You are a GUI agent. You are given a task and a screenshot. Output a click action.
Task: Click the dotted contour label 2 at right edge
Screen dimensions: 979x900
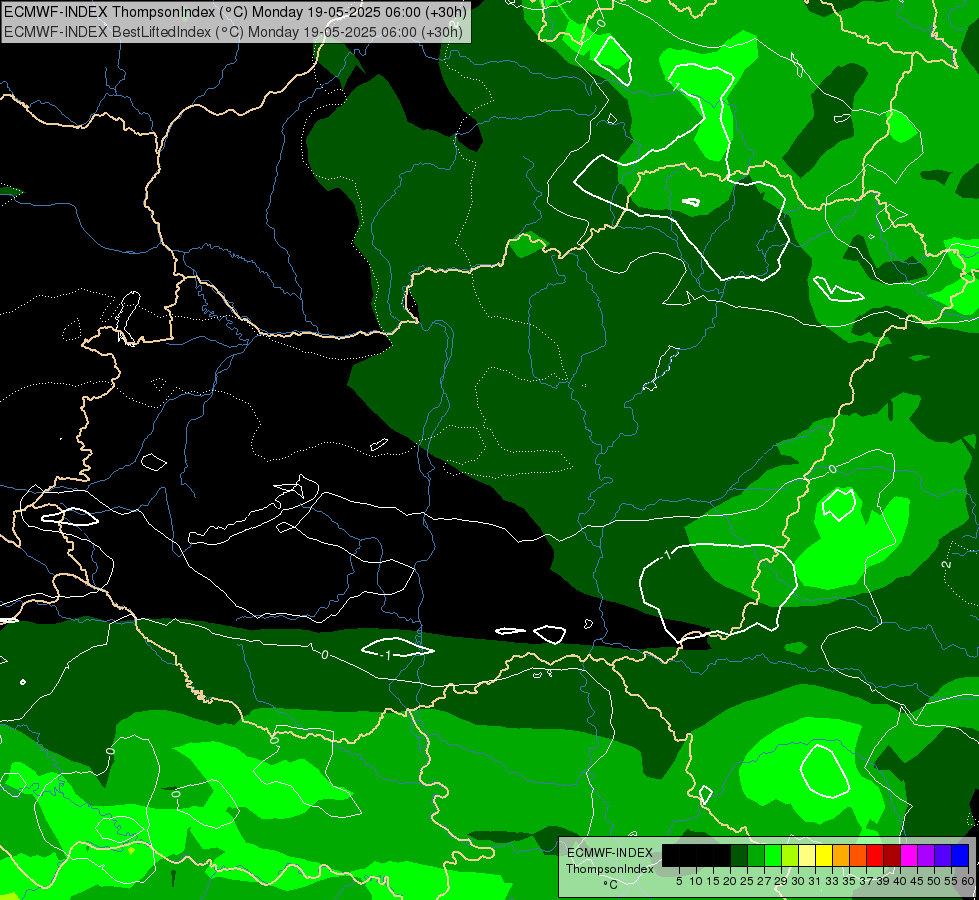pos(947,564)
